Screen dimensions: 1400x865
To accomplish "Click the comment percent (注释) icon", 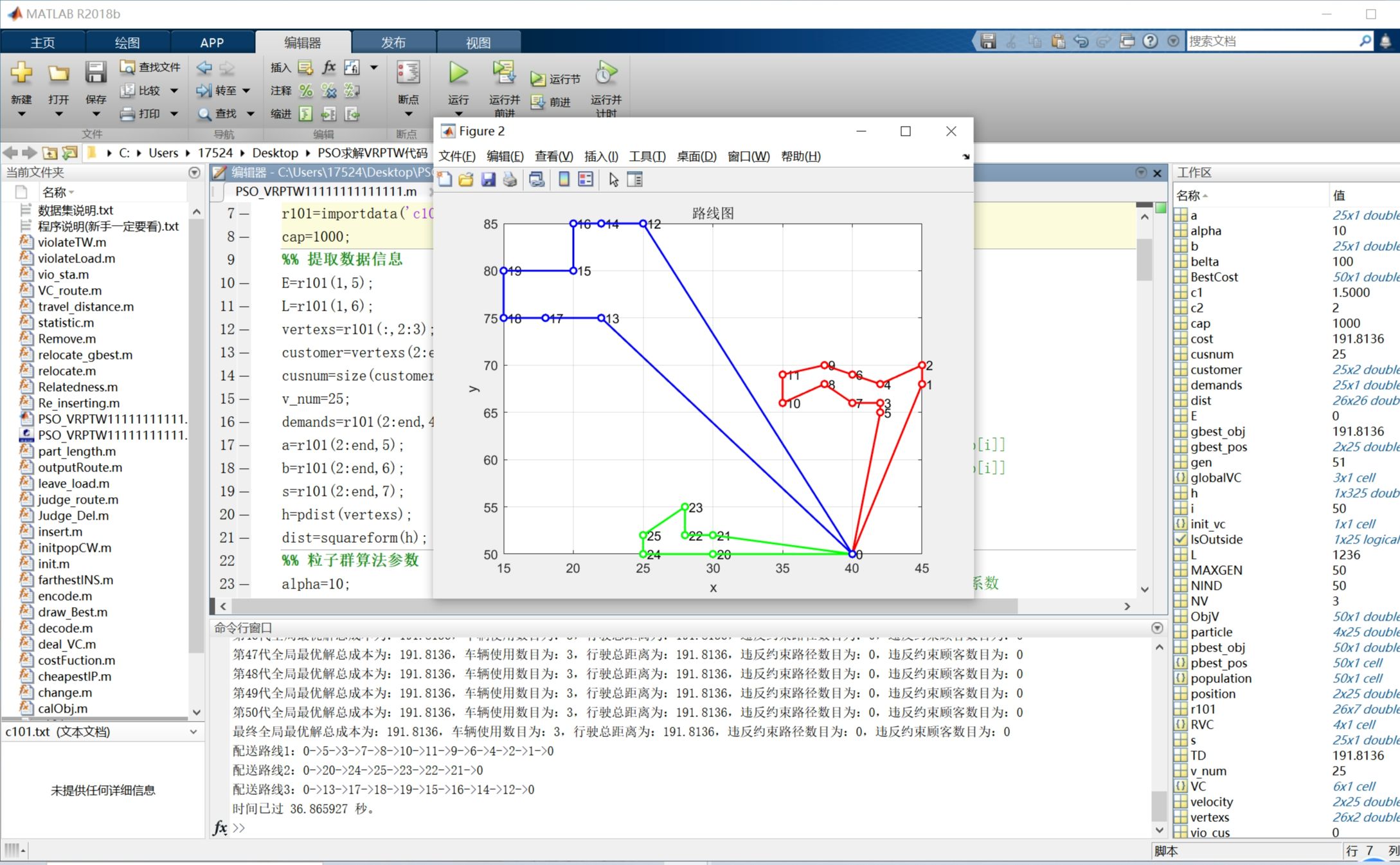I will (x=306, y=91).
